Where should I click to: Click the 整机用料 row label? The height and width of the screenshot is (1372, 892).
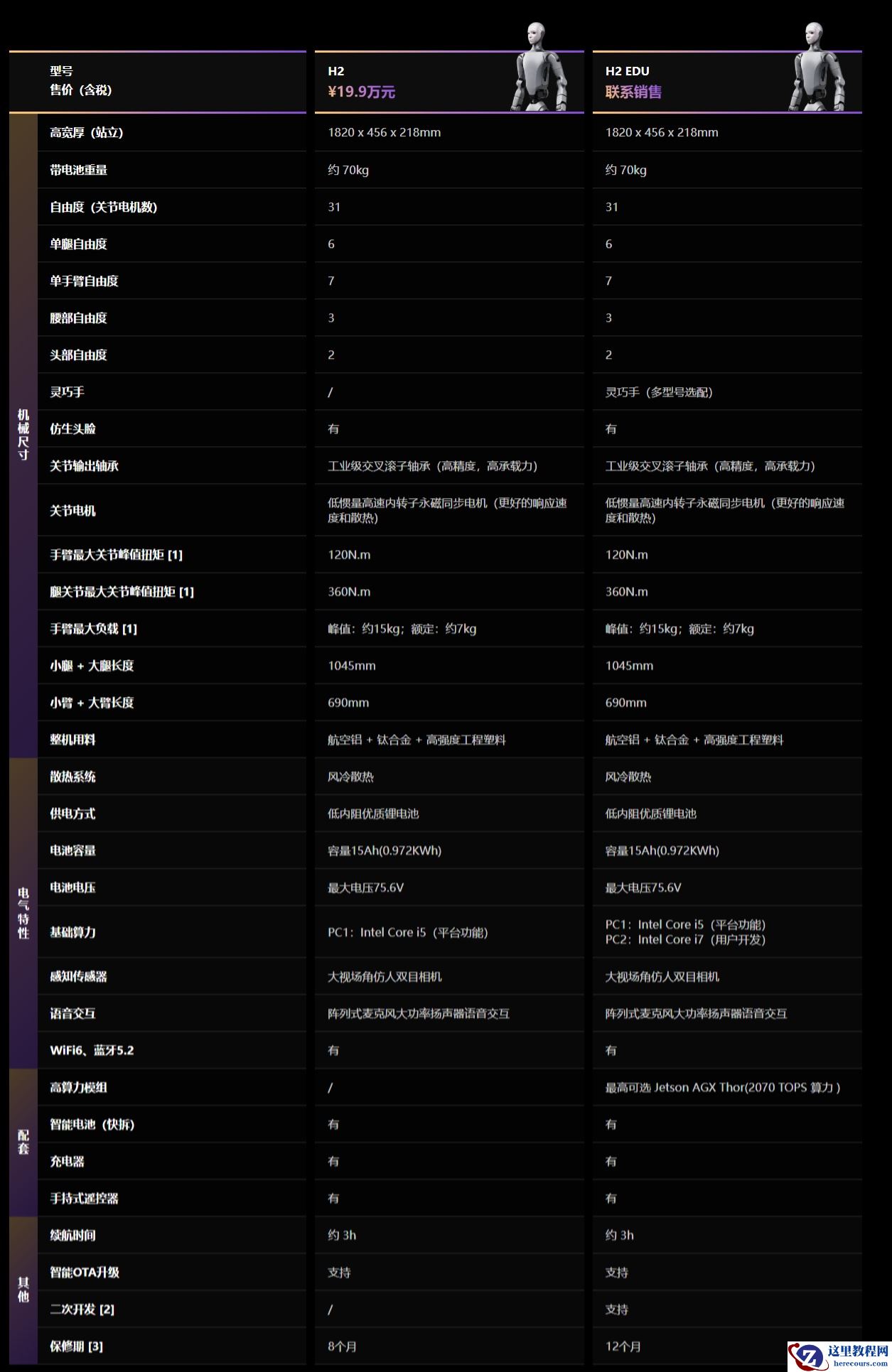click(72, 740)
